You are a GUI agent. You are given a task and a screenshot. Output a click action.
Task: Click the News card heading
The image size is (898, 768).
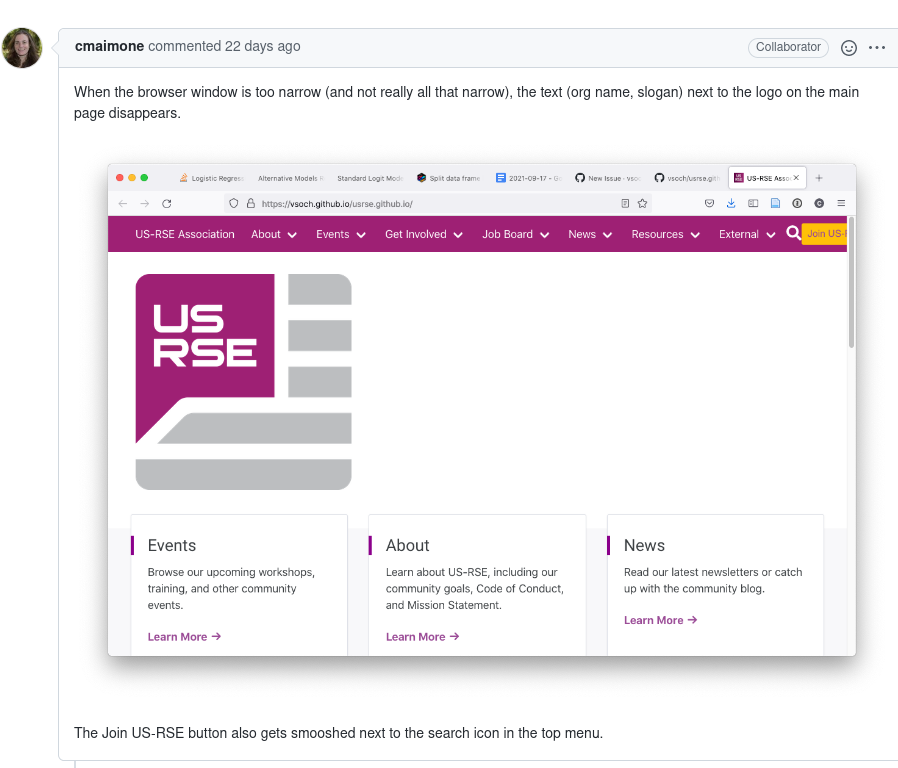tap(644, 545)
